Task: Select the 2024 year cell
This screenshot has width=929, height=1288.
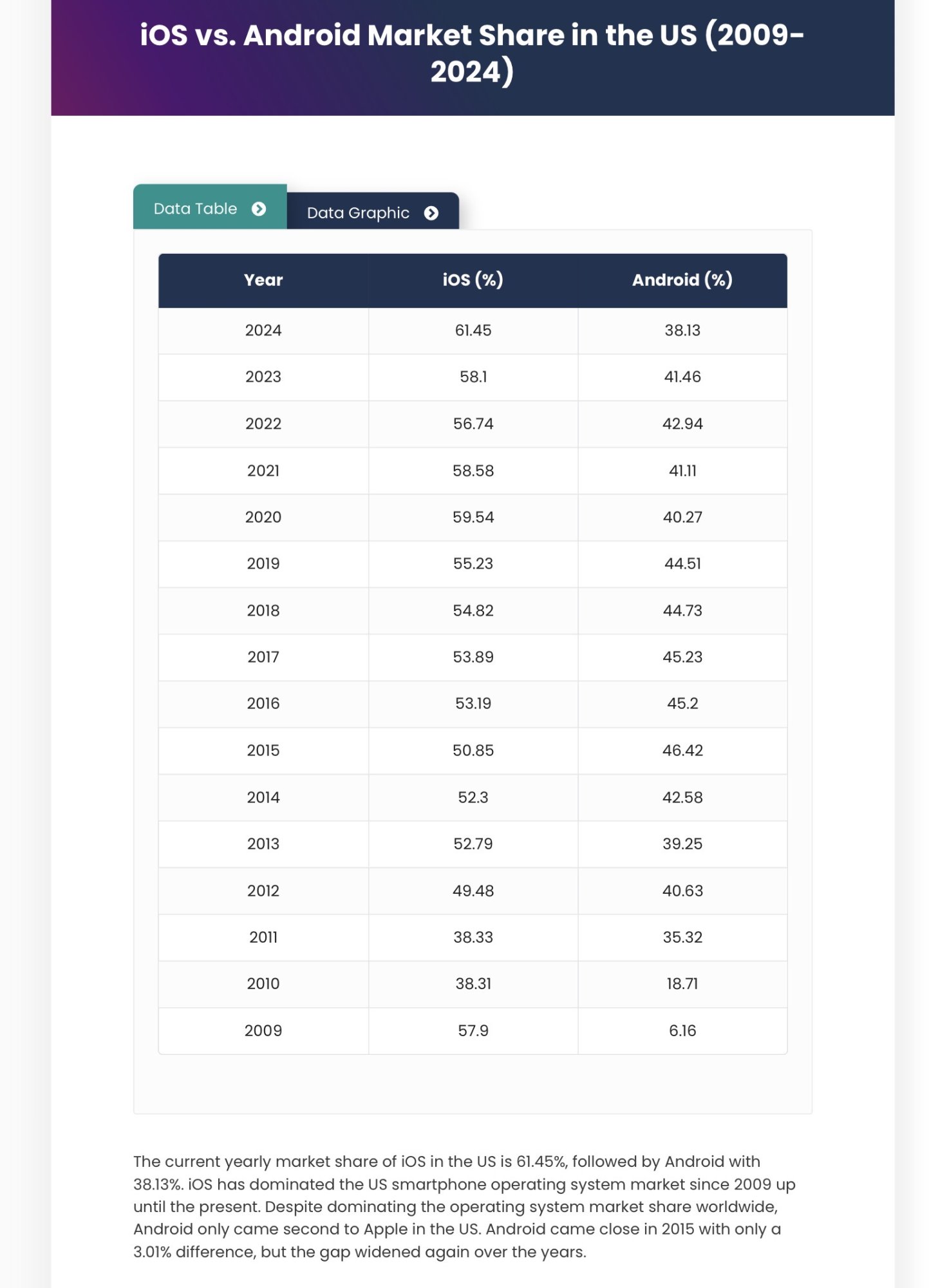Action: [x=263, y=330]
